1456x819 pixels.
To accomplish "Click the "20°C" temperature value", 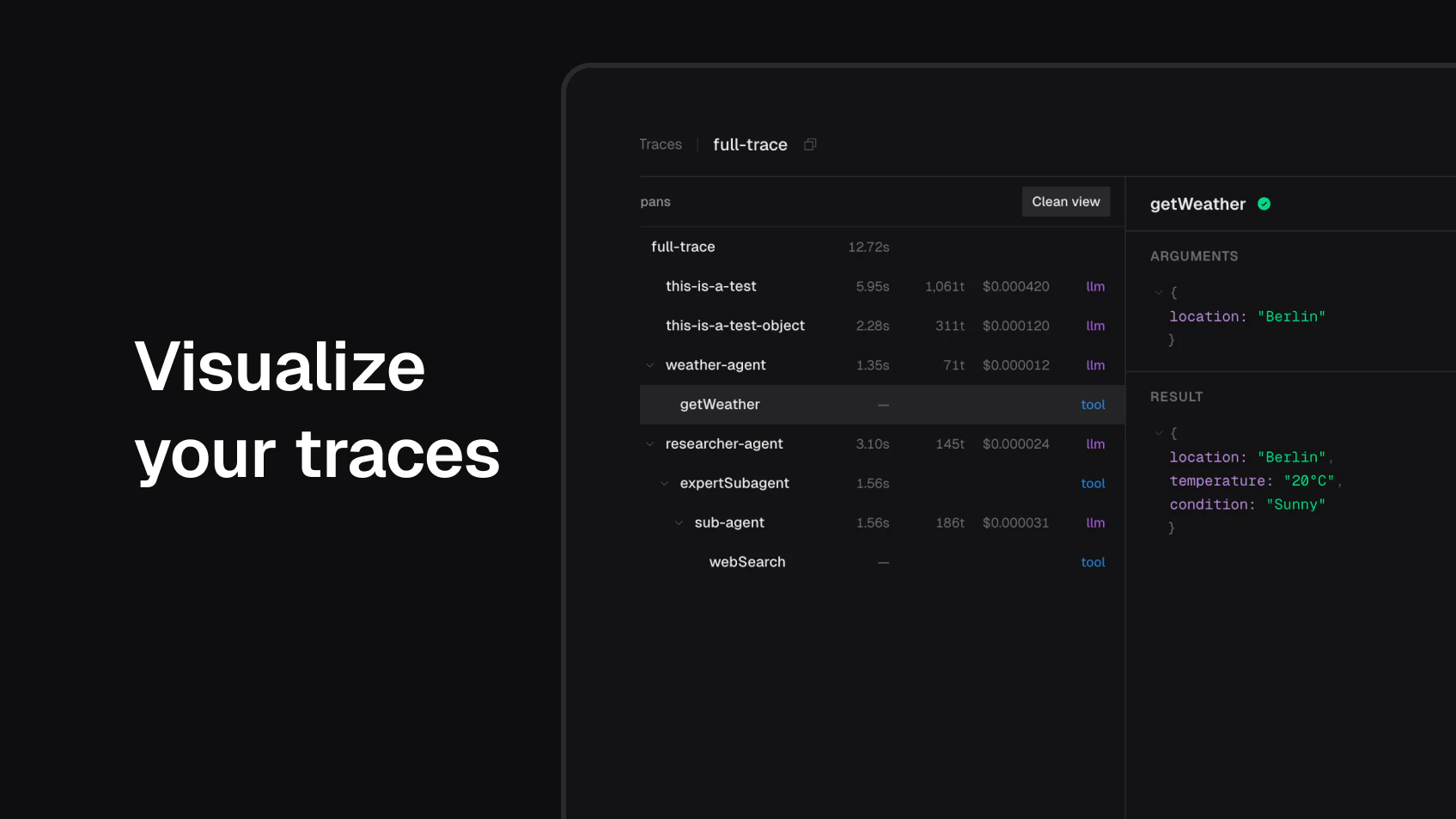I will pos(1309,481).
